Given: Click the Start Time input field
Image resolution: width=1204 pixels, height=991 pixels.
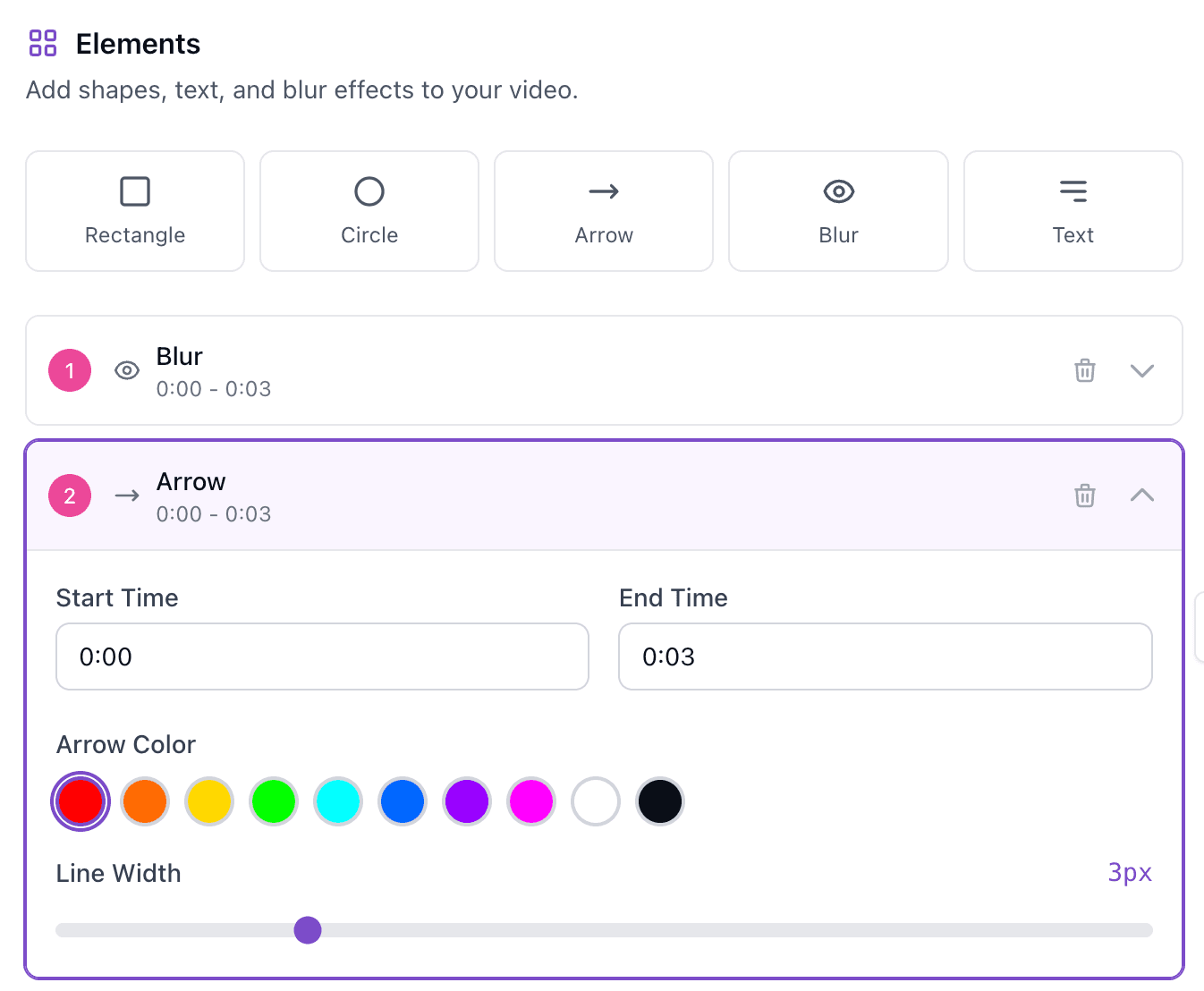Looking at the screenshot, I should click(x=322, y=656).
